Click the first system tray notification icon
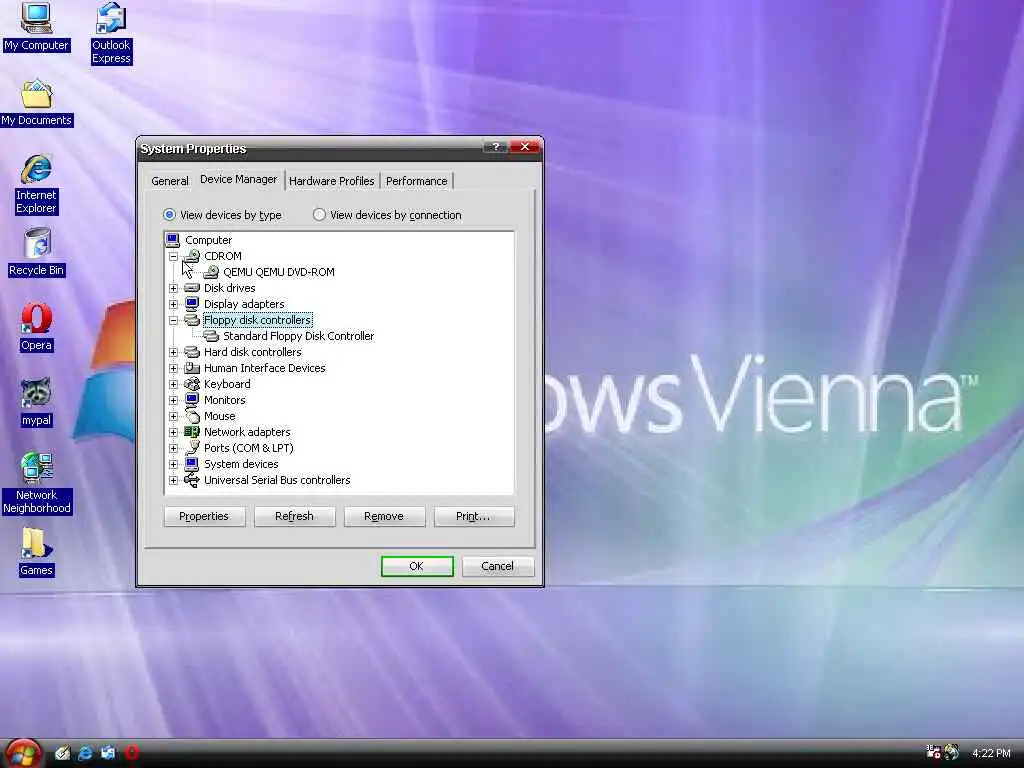The image size is (1024, 768). (x=933, y=752)
